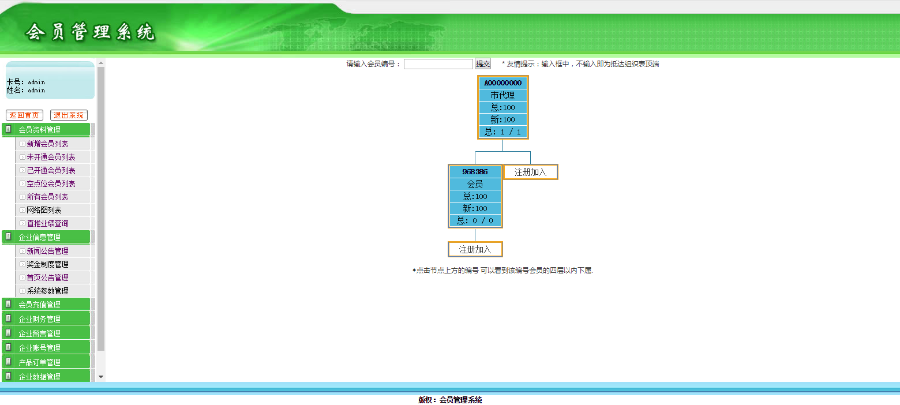Viewport: 900px width, 405px height.
Task: Click the 返回首页 button
Action: [x=25, y=115]
